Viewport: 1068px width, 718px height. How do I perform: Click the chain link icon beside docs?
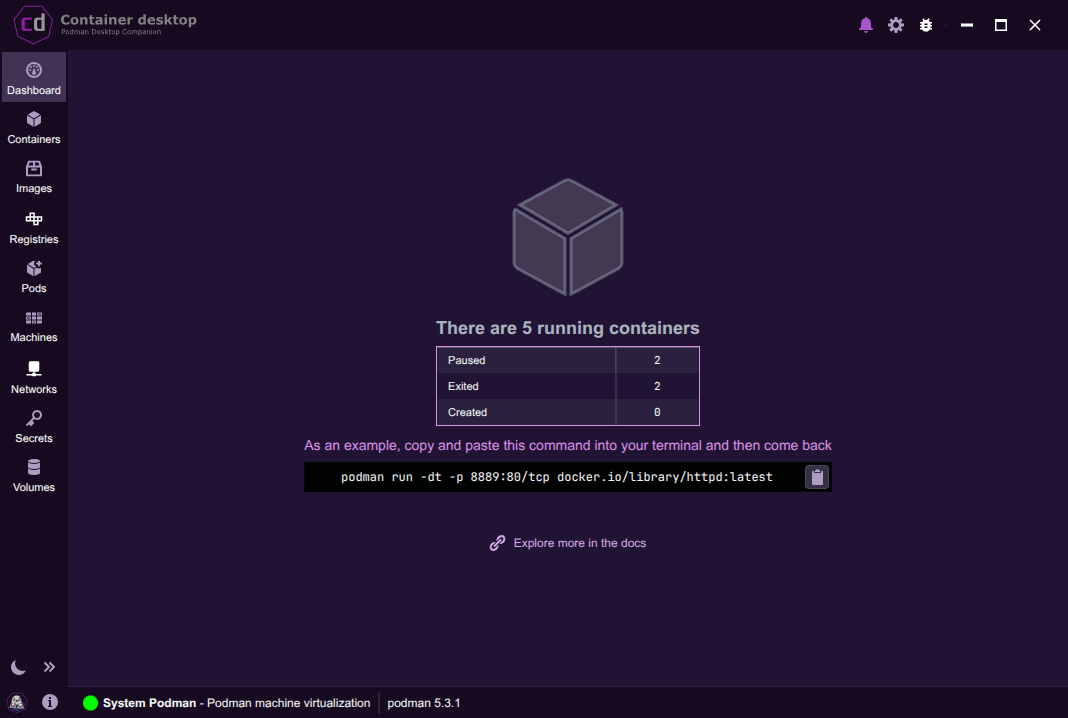(x=497, y=543)
